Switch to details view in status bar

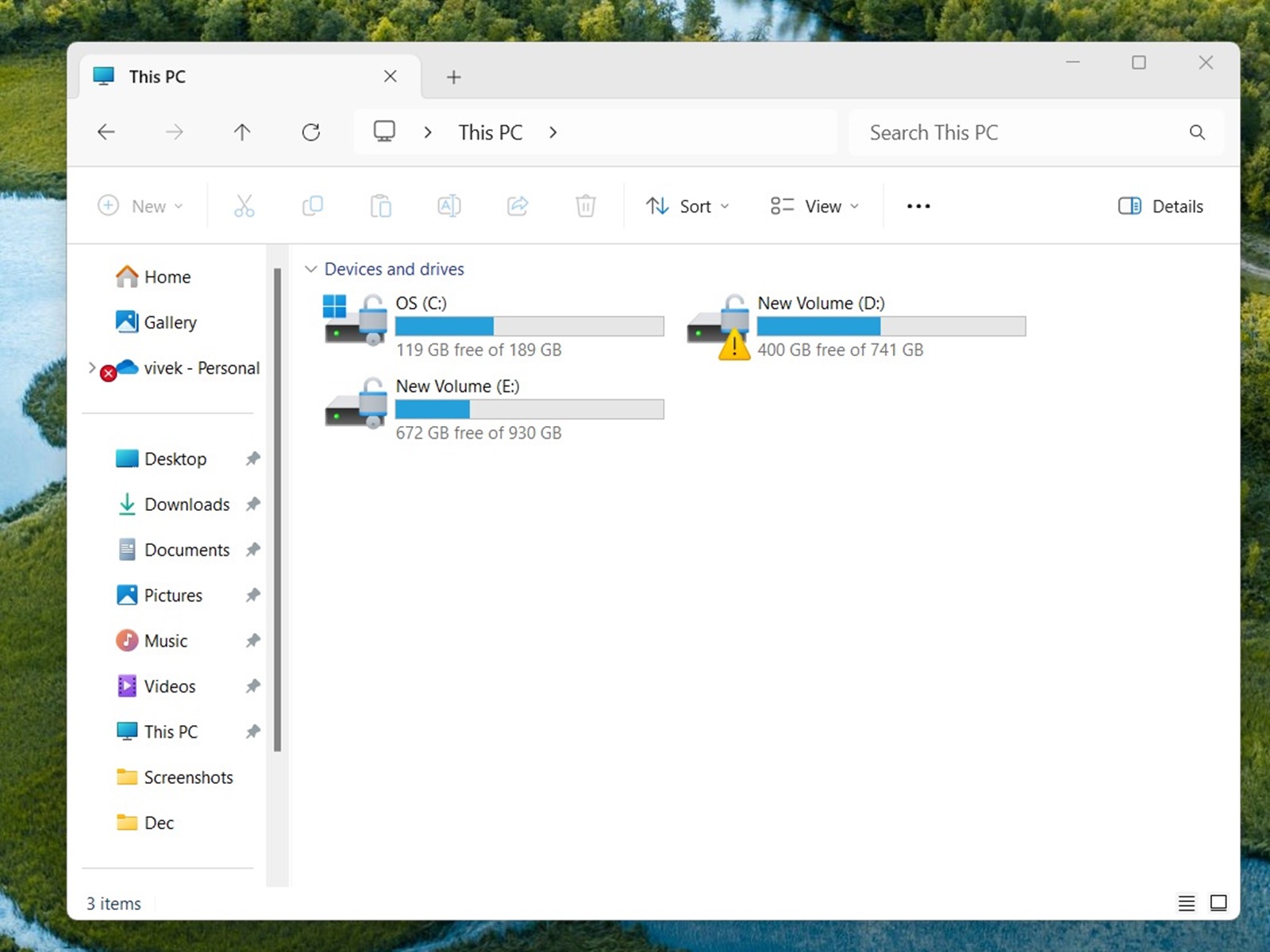point(1186,903)
